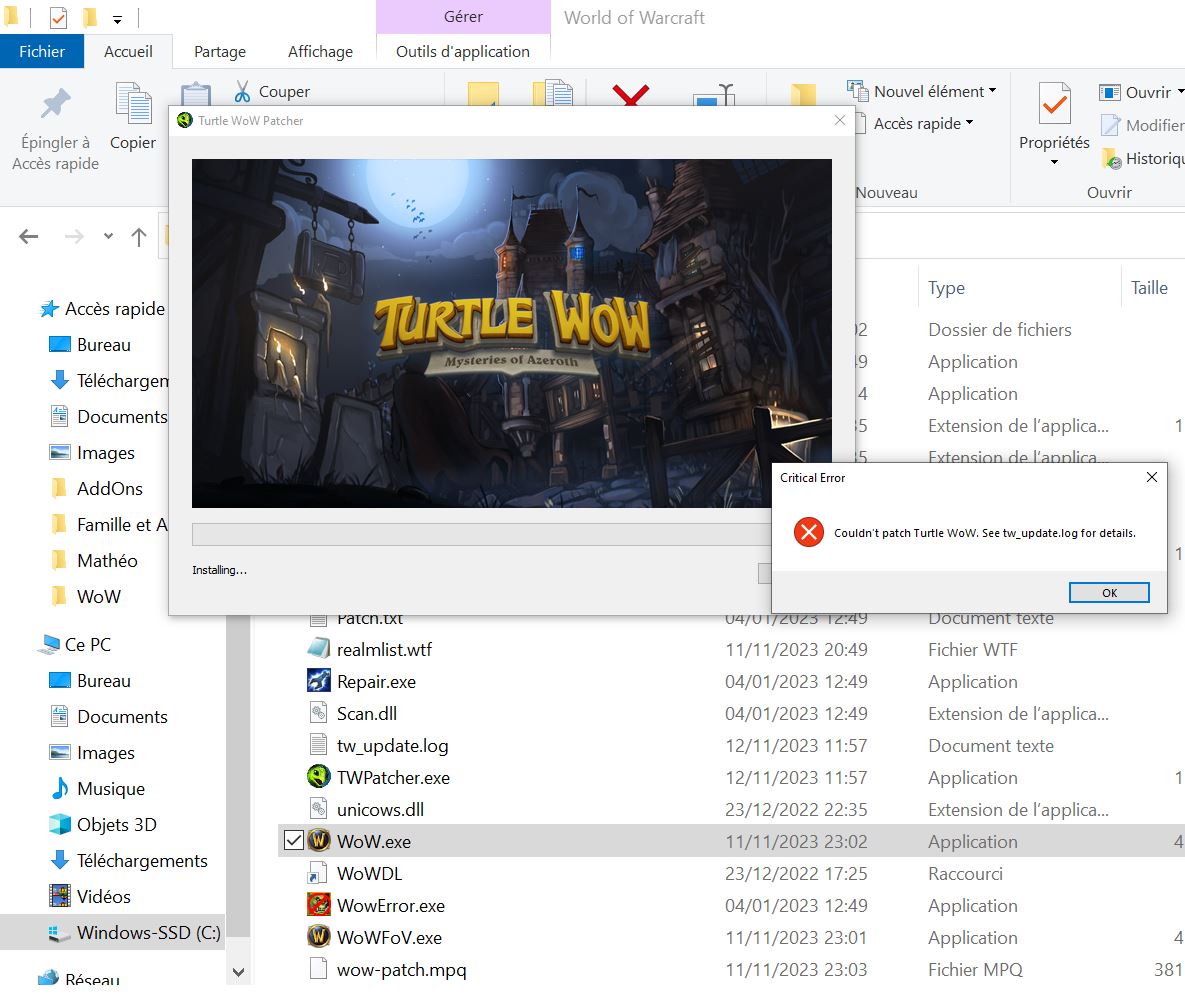Click the navigation pane scroll down arrow
This screenshot has width=1185, height=994.
tap(238, 972)
